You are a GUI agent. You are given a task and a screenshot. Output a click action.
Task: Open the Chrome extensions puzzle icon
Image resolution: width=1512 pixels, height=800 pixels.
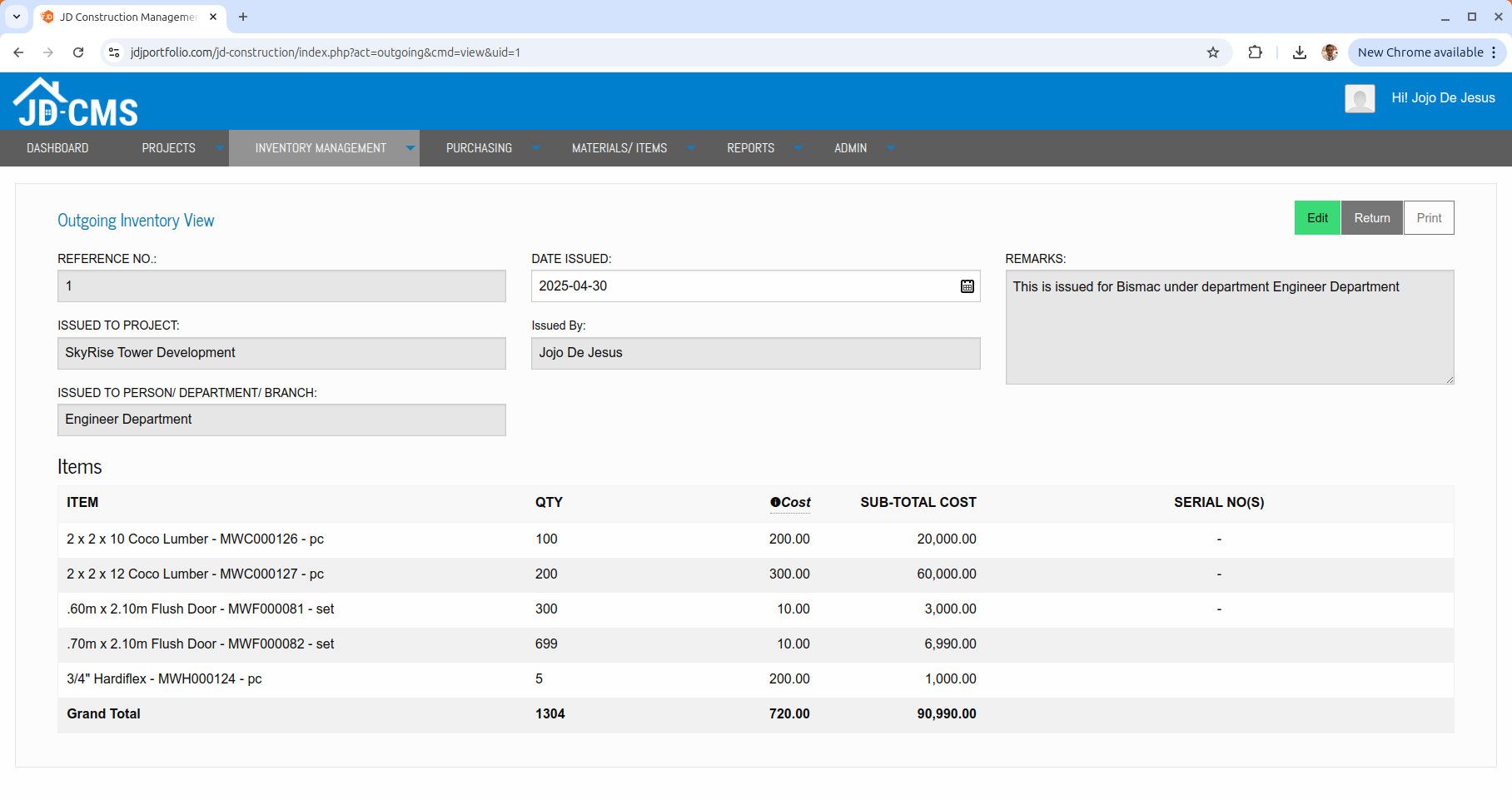tap(1255, 52)
